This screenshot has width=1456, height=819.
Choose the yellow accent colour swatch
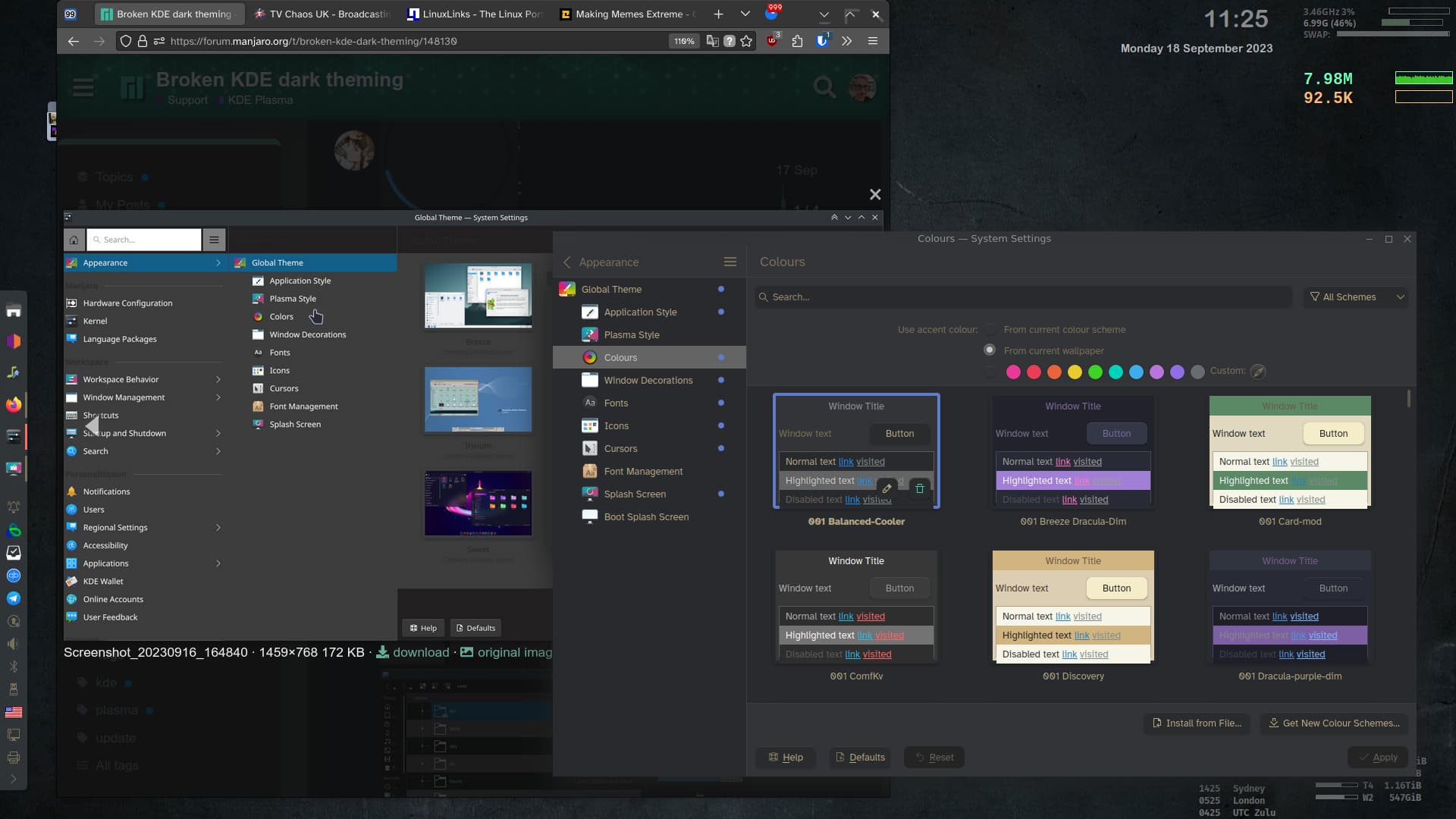(1075, 372)
